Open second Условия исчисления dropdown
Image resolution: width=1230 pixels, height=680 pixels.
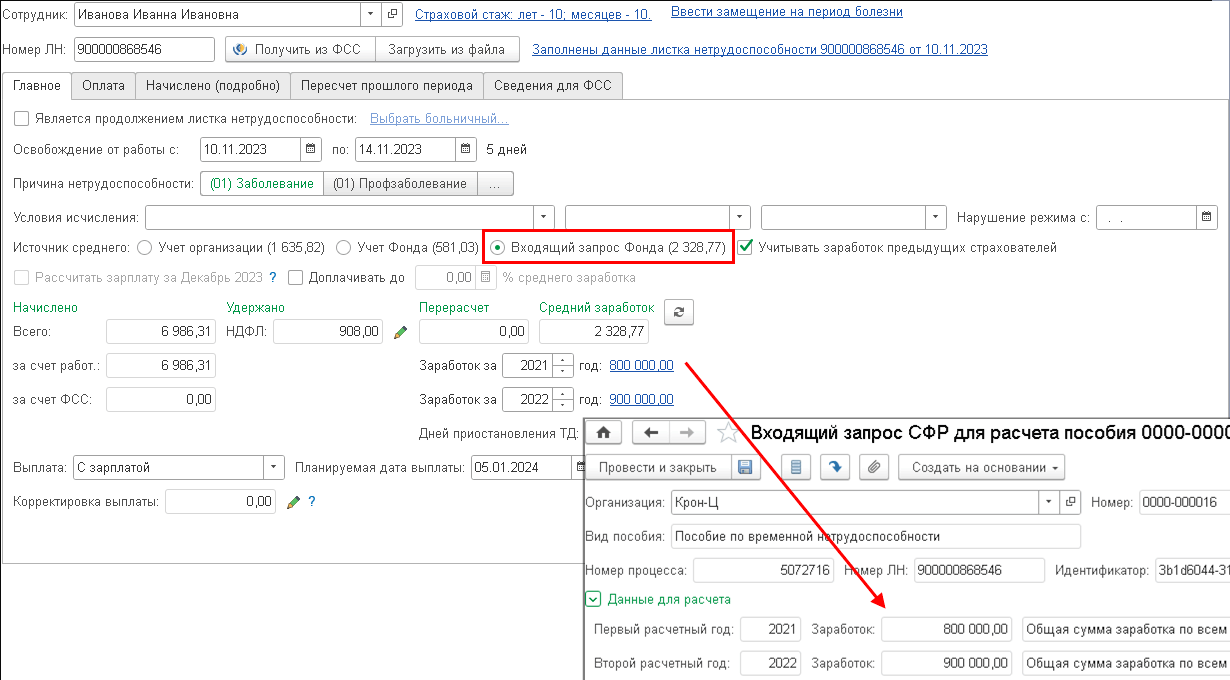(x=739, y=217)
